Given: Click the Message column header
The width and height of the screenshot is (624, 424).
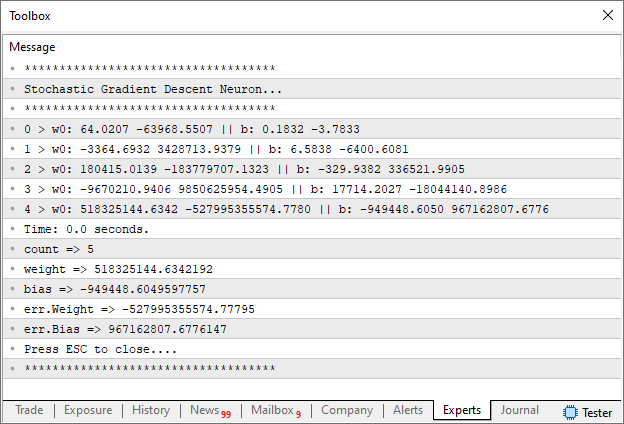Looking at the screenshot, I should (33, 47).
